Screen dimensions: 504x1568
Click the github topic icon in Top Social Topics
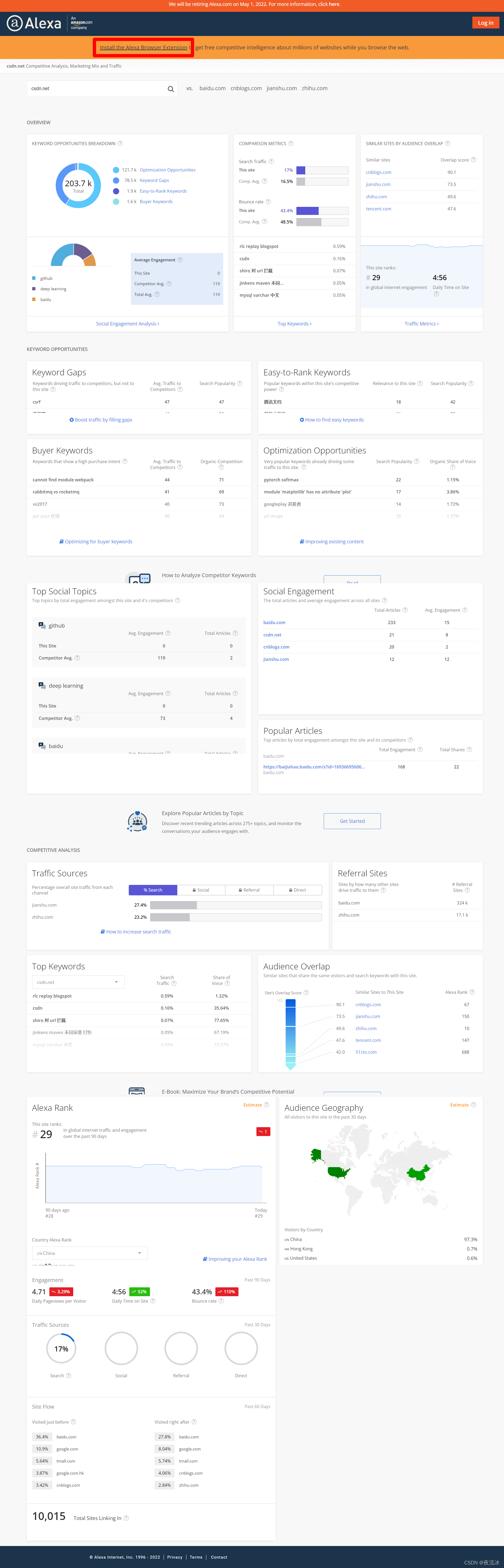tap(42, 625)
